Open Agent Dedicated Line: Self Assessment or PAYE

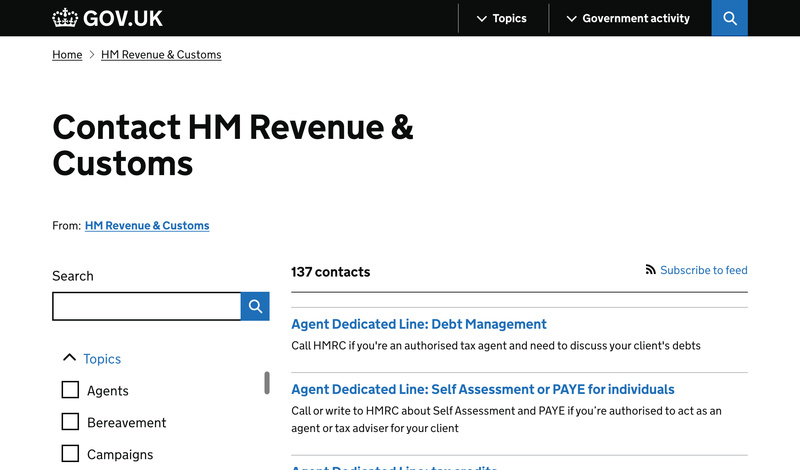483,389
